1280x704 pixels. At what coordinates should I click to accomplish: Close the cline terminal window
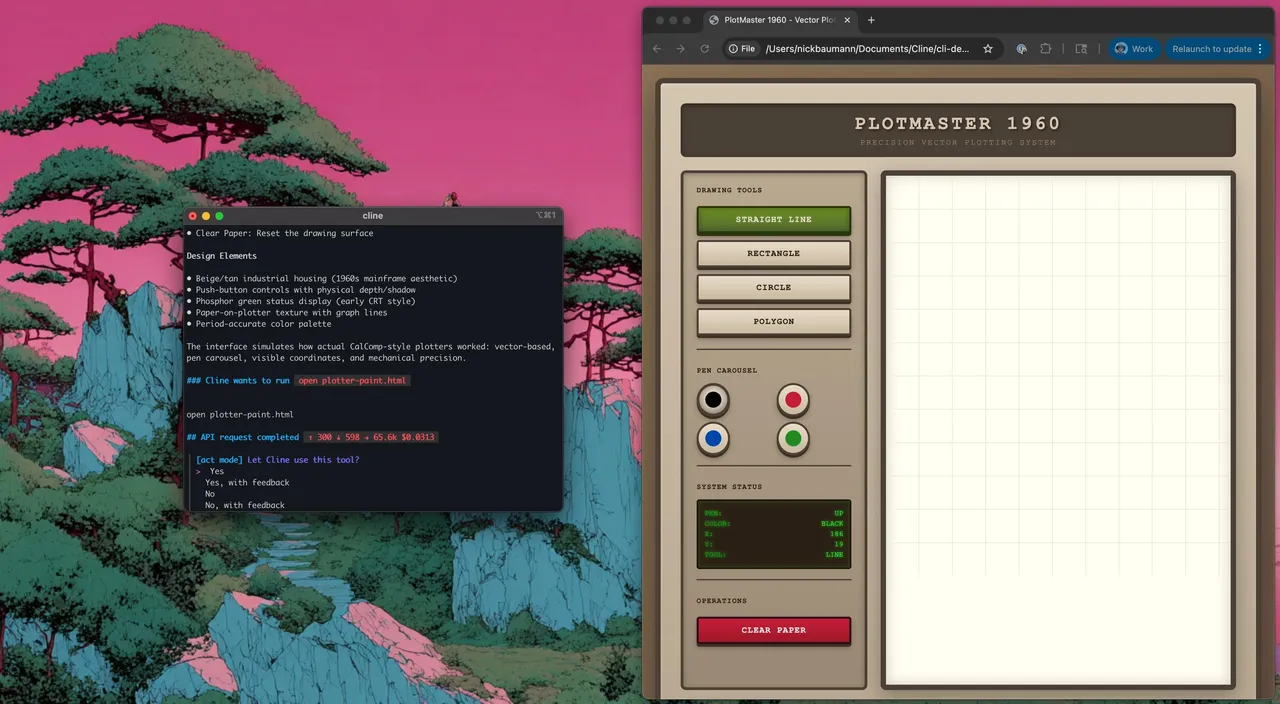(193, 216)
